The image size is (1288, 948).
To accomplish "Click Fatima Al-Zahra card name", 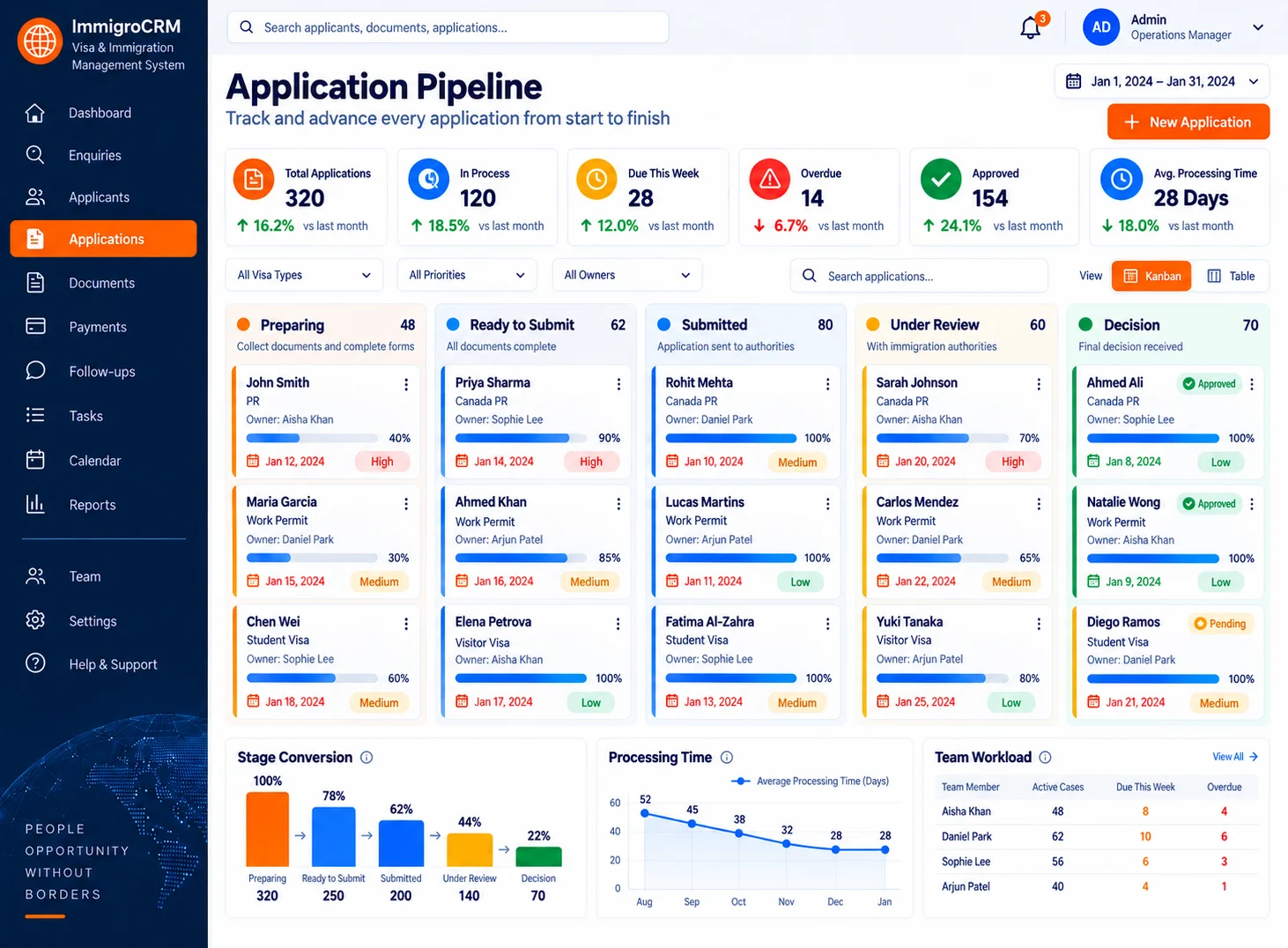I will click(709, 622).
